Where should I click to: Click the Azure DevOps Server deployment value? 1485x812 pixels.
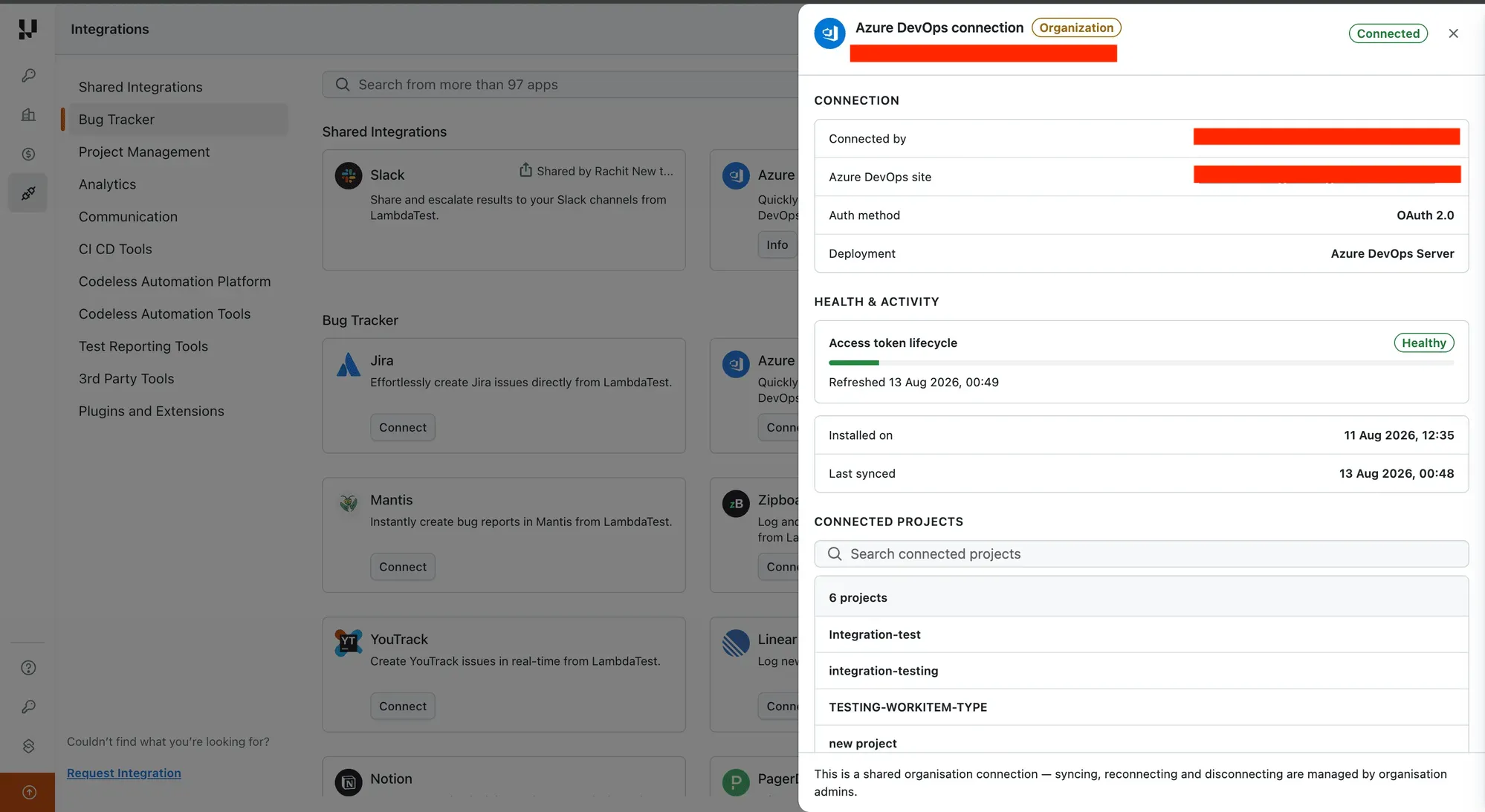pyautogui.click(x=1392, y=253)
